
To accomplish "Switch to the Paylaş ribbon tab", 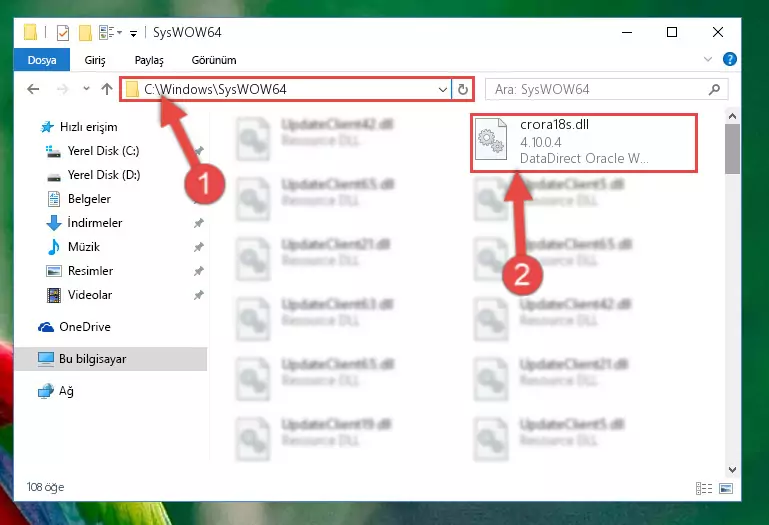I will tap(149, 60).
